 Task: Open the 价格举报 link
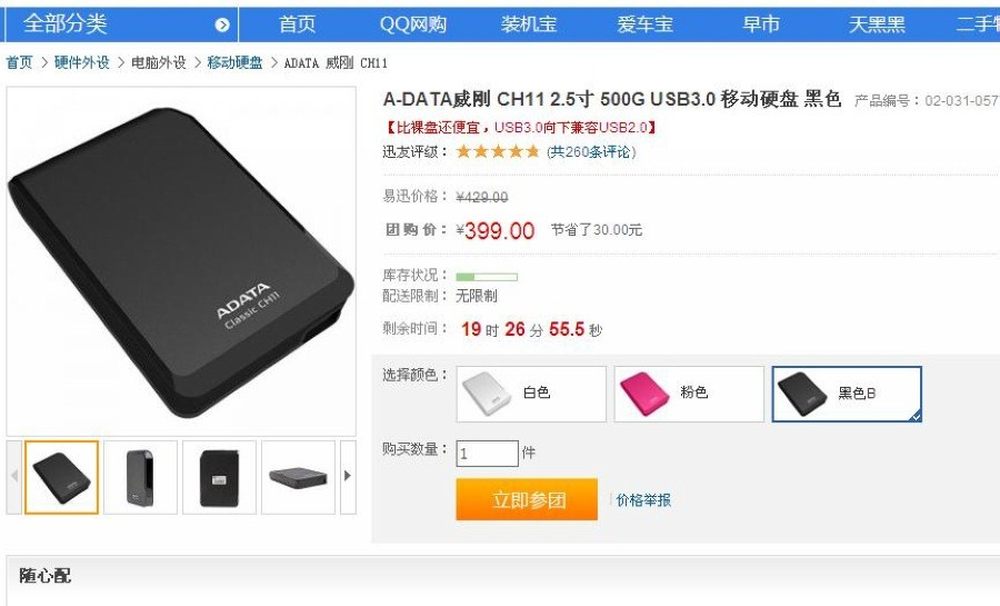click(643, 500)
